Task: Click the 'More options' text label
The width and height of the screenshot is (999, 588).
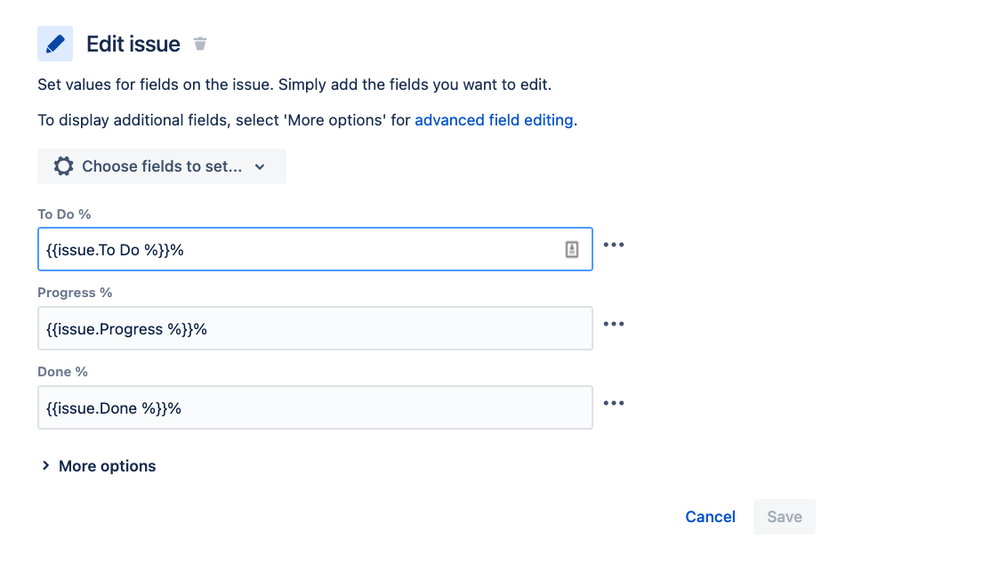Action: [x=107, y=466]
